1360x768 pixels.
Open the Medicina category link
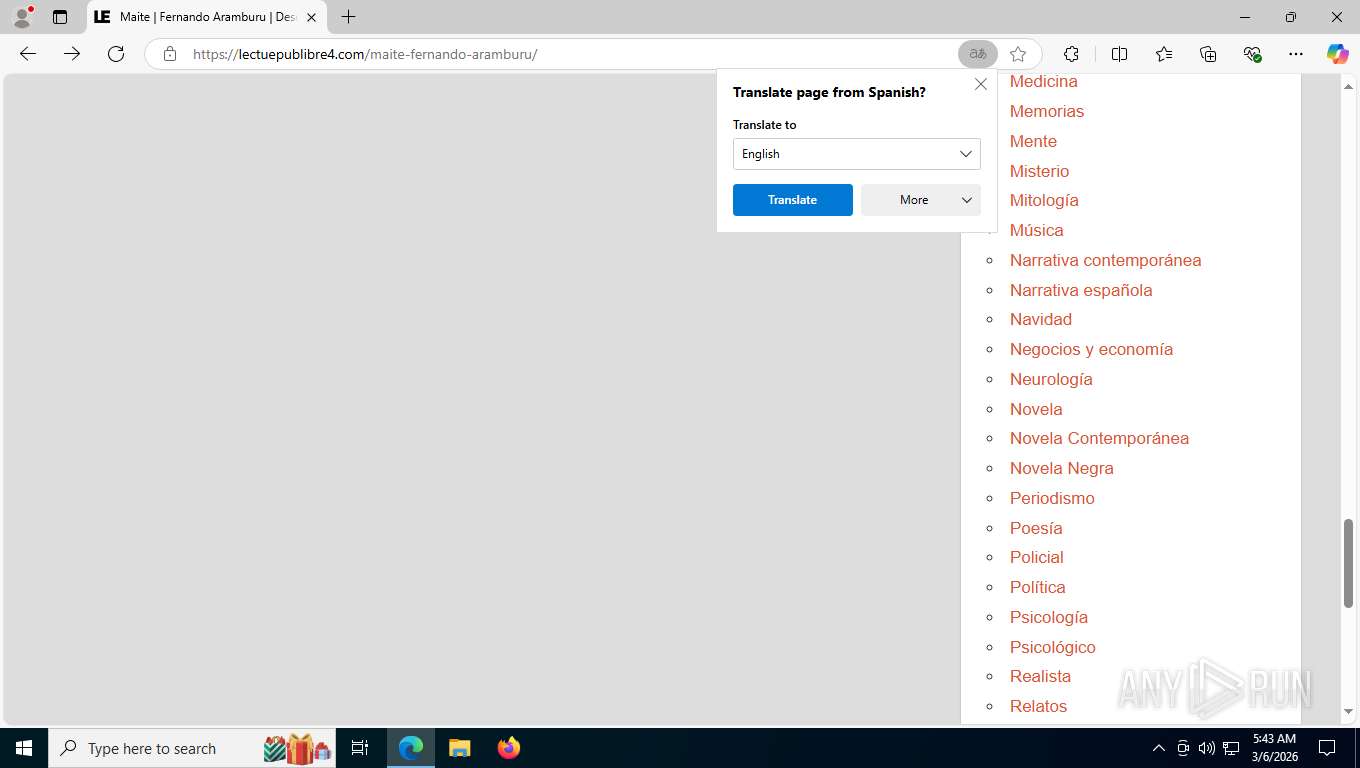[x=1043, y=82]
